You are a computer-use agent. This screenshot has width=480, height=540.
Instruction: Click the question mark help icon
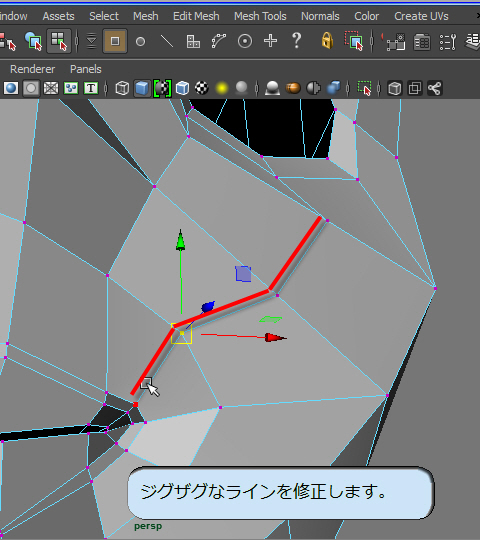coord(296,41)
